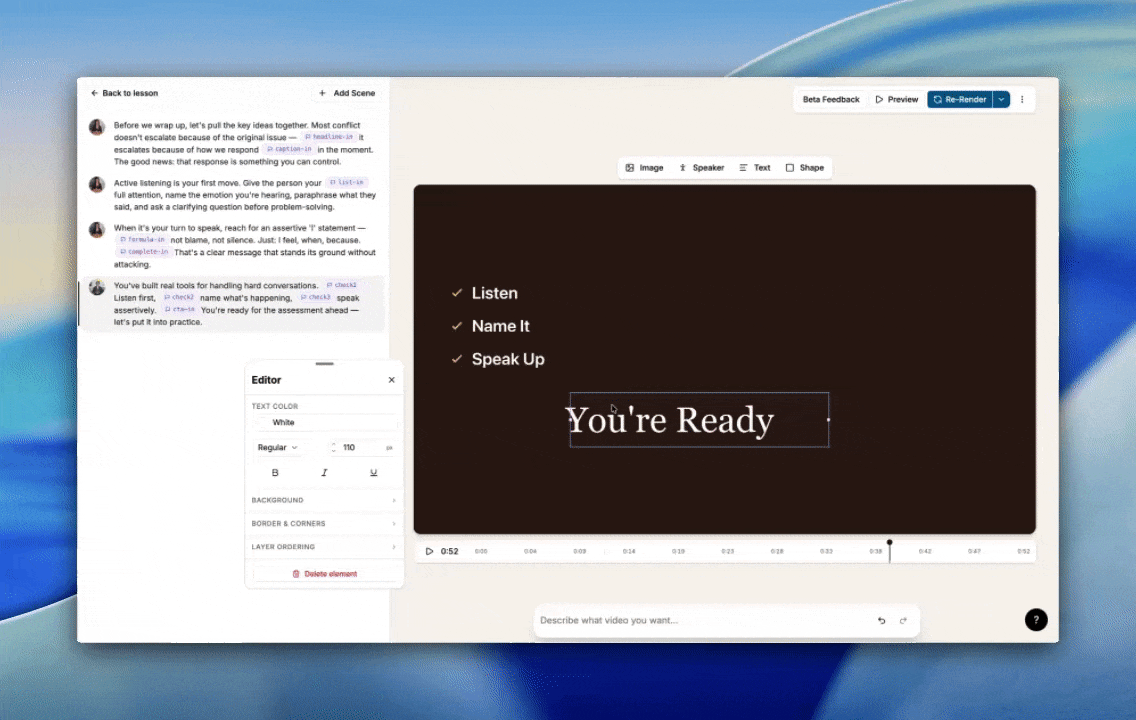The image size is (1136, 720).
Task: Click the redo arrow in prompt bar
Action: [903, 620]
